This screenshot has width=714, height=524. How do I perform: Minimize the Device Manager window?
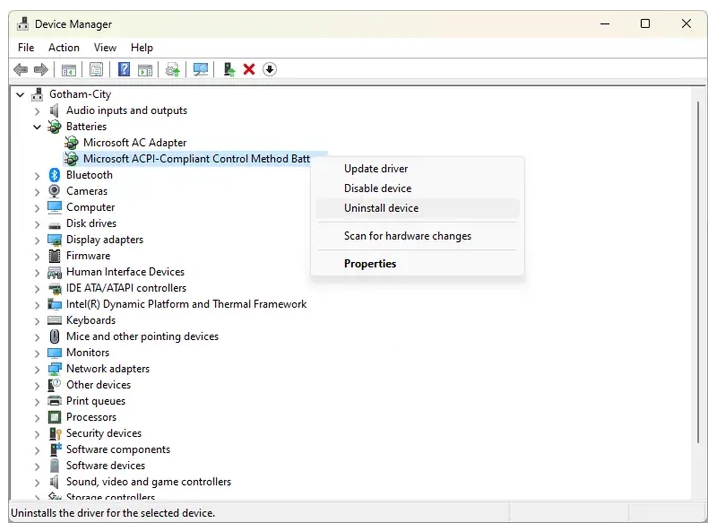(605, 23)
